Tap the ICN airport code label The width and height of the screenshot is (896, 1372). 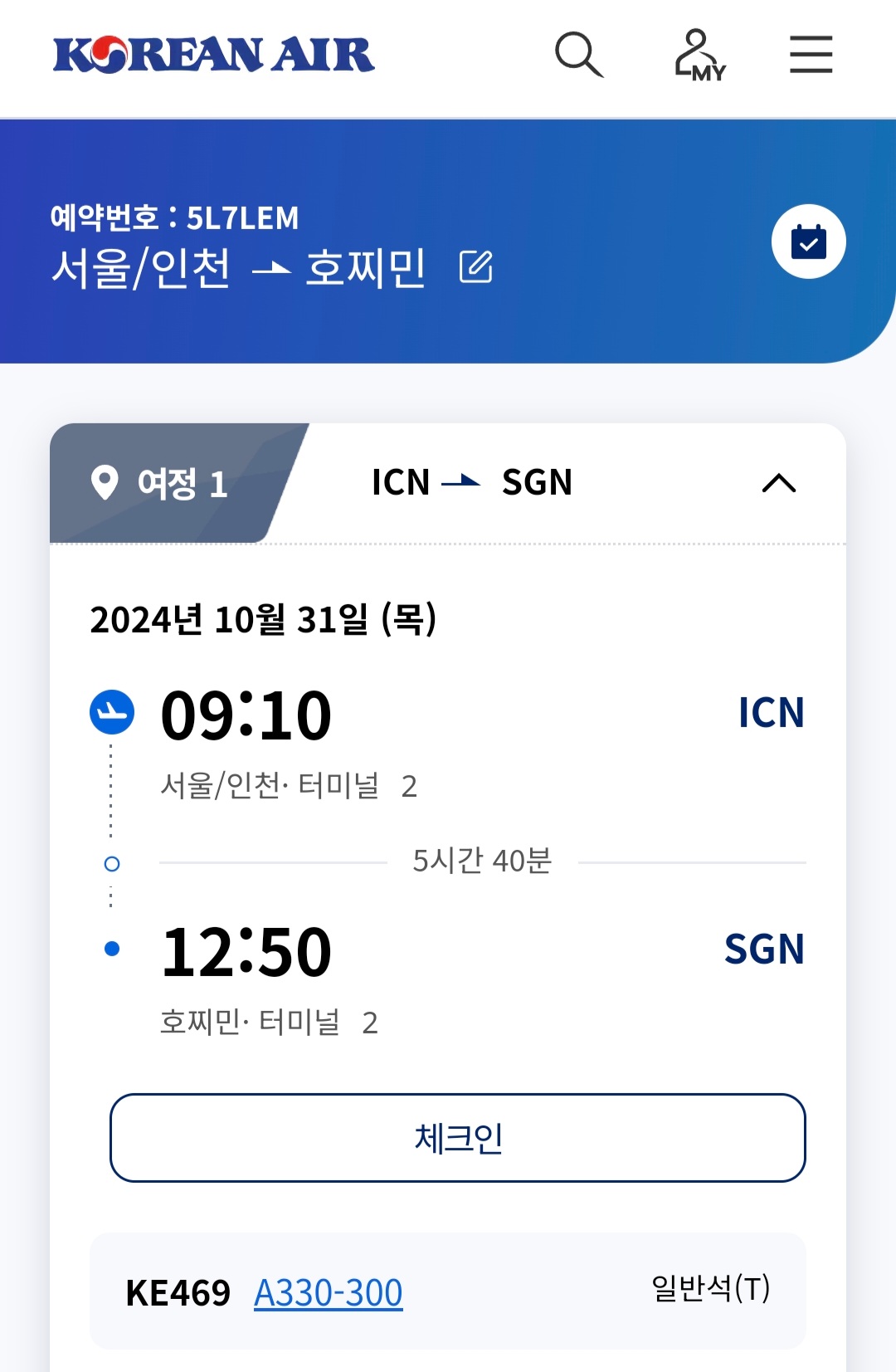click(771, 713)
